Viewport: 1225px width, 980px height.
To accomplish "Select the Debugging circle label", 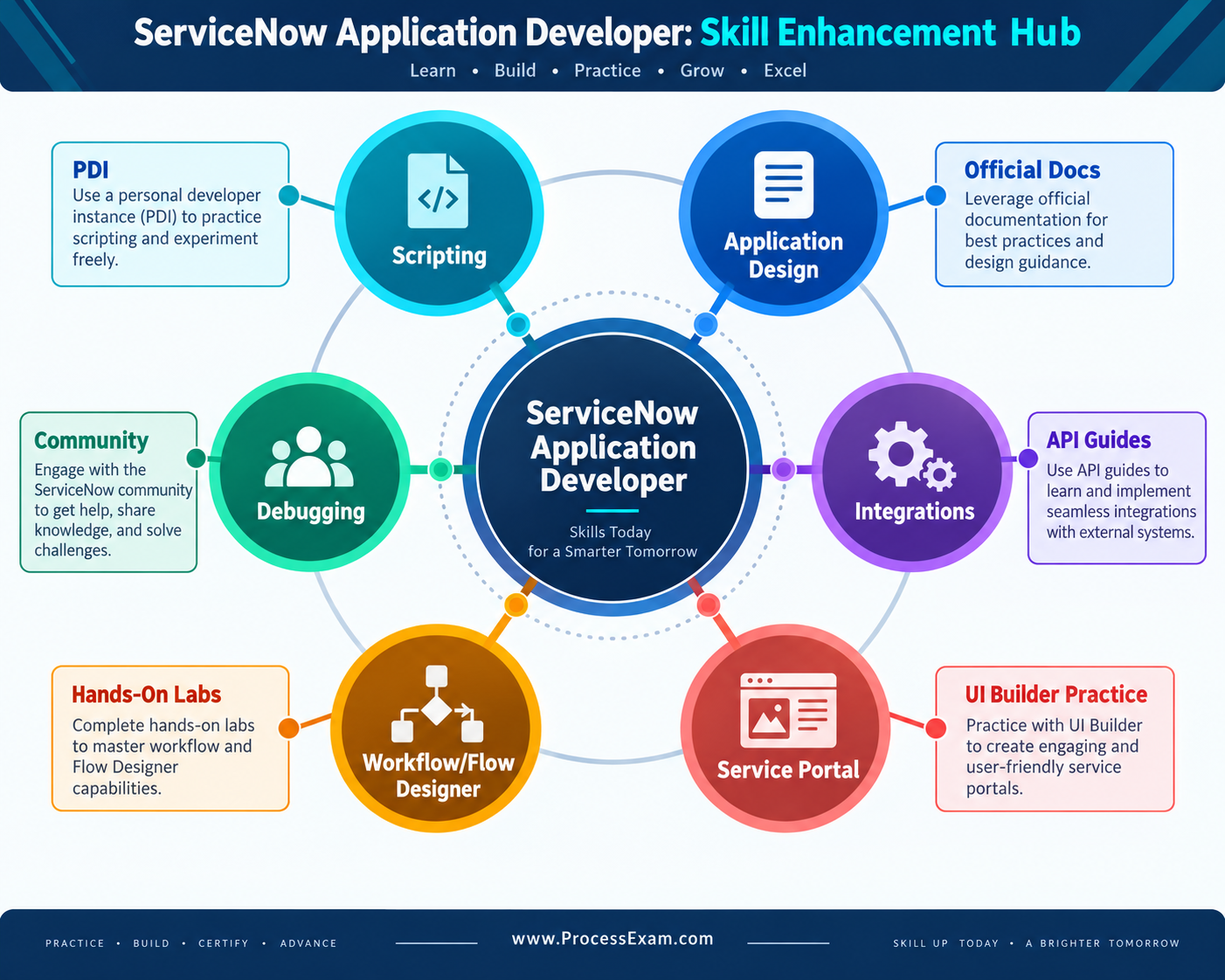I will (x=311, y=512).
